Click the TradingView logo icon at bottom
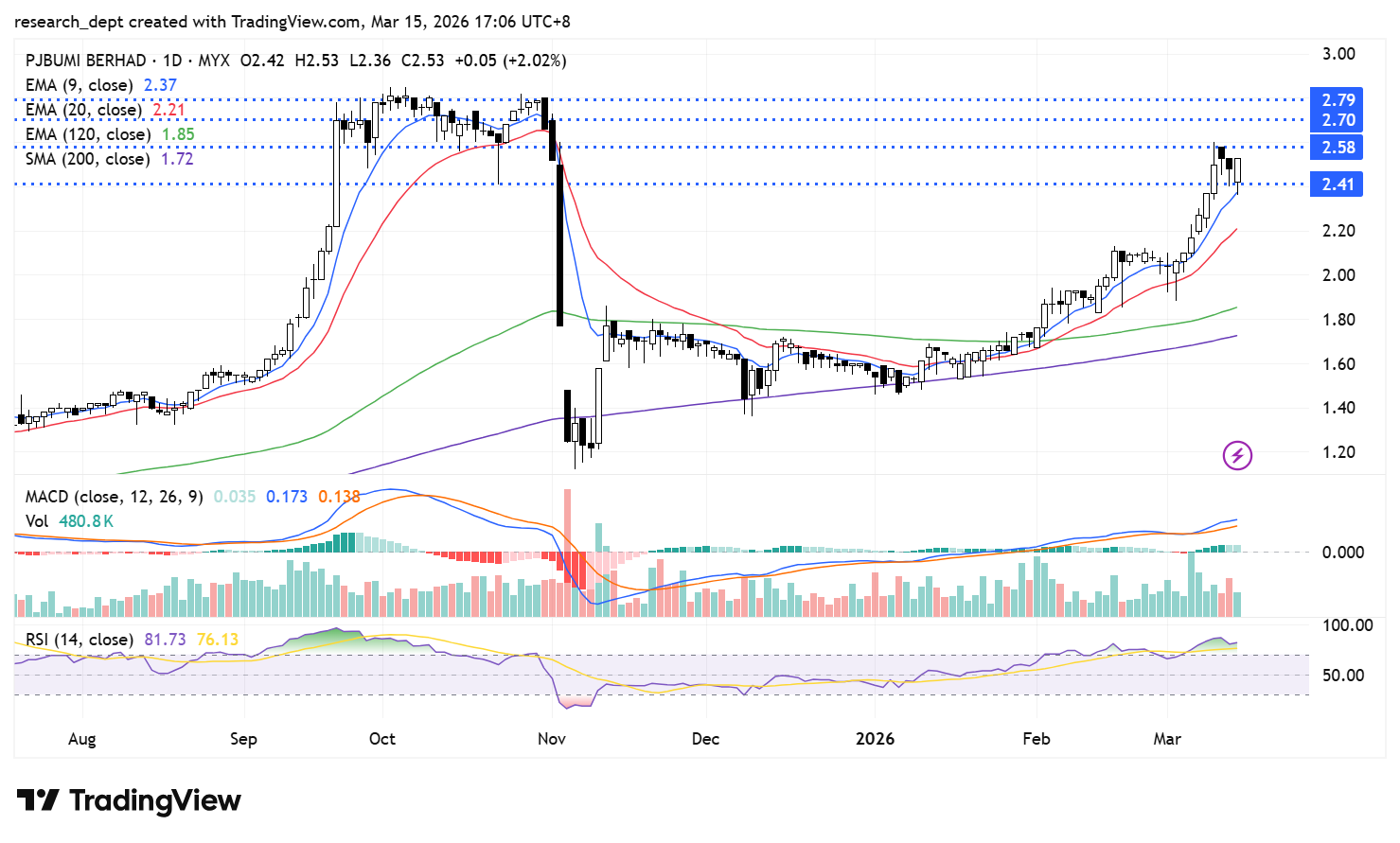The width and height of the screenshot is (1400, 843). click(38, 800)
